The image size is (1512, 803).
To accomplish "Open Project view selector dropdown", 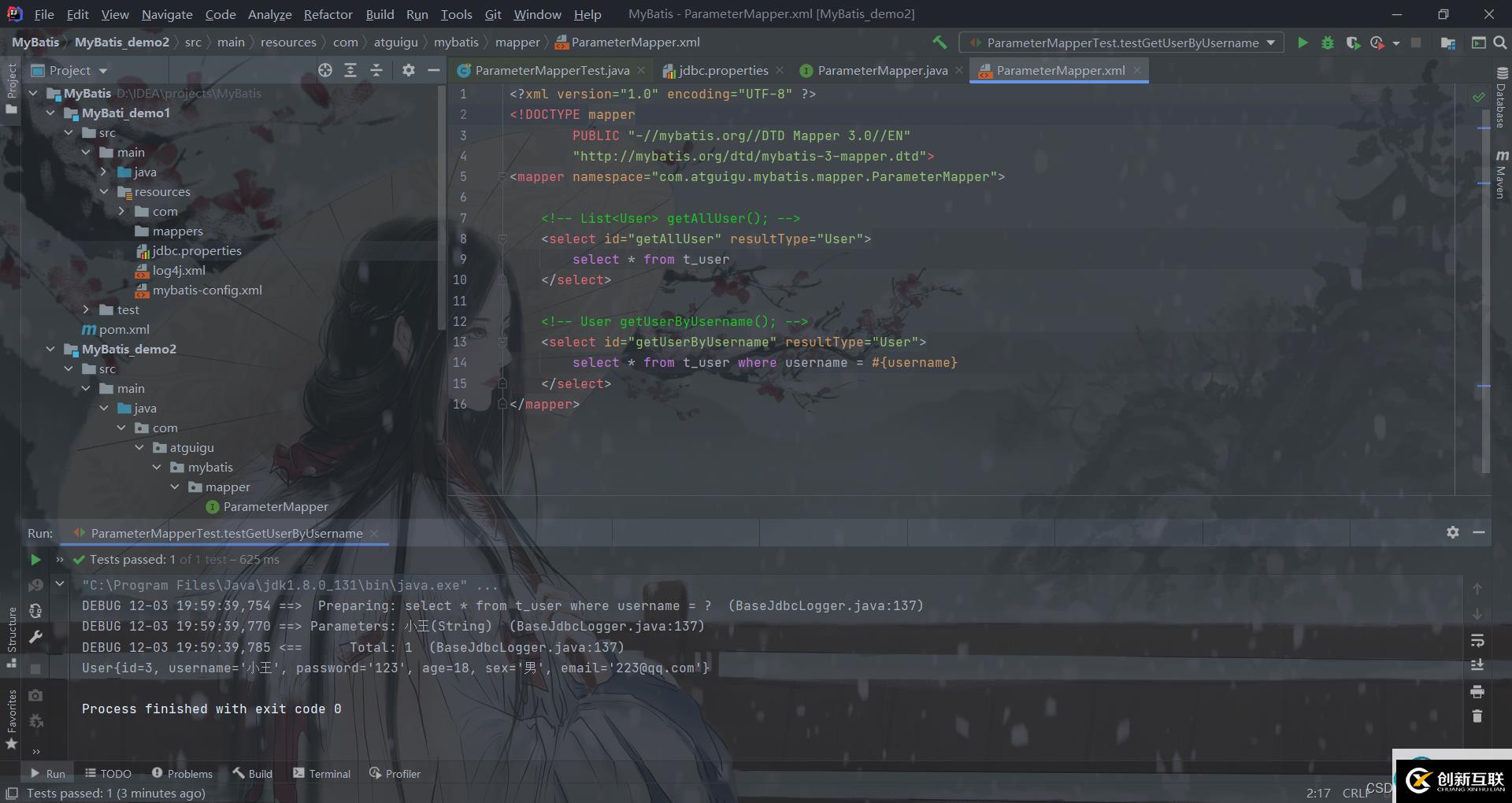I will (x=69, y=70).
